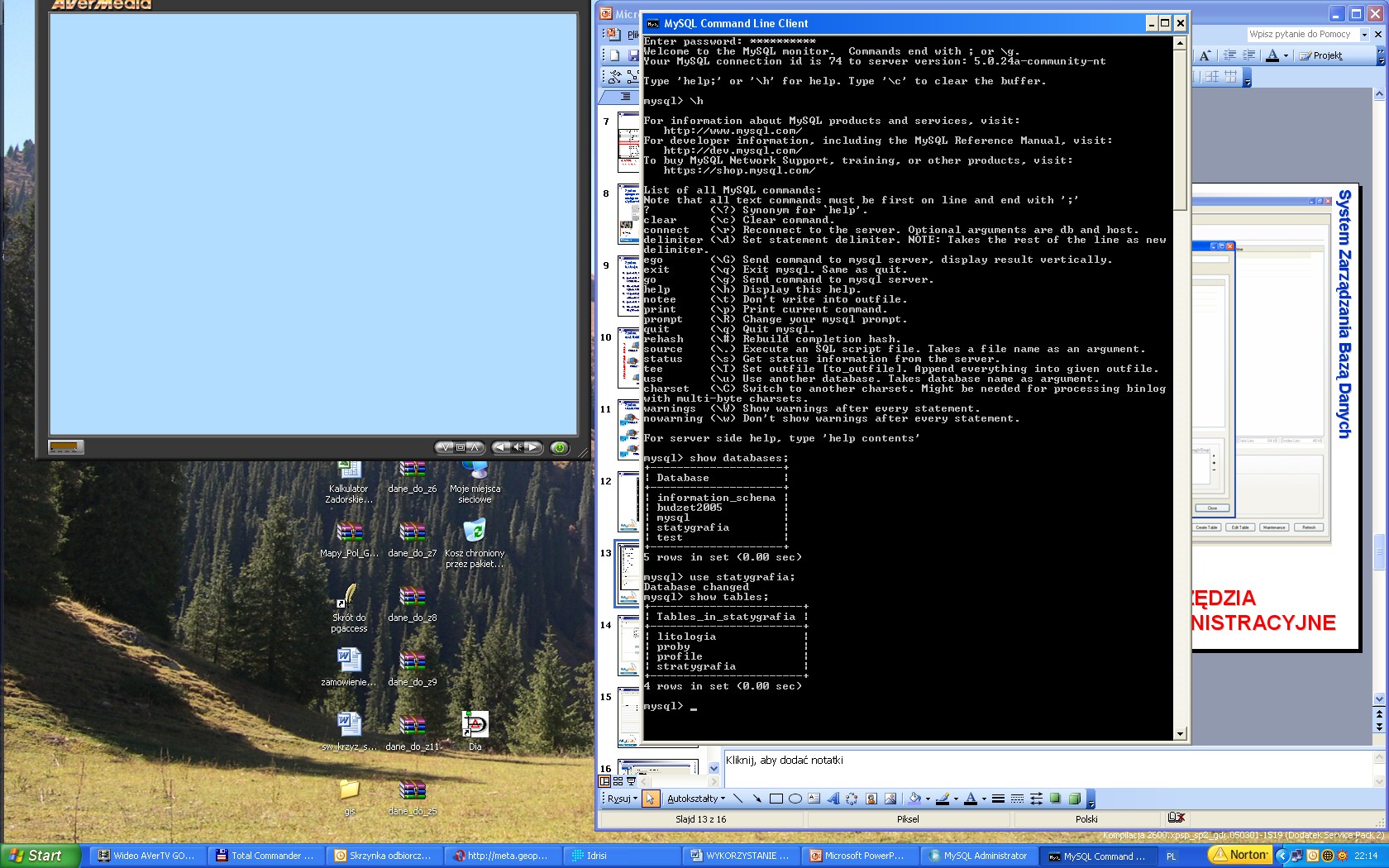The height and width of the screenshot is (868, 1389).
Task: Insert picture from file icon
Action: [x=890, y=799]
